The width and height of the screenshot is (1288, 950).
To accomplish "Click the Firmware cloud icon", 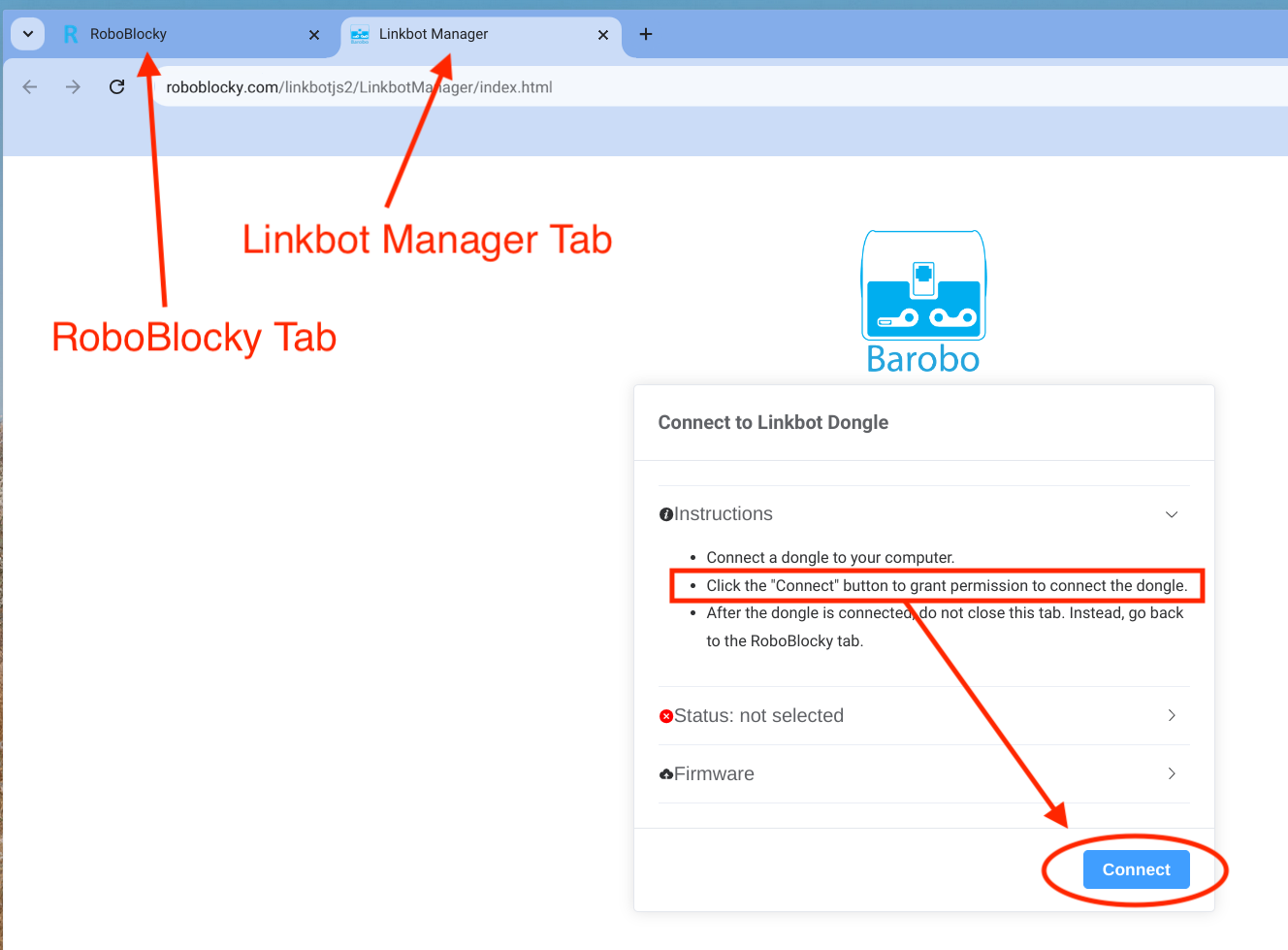I will tap(666, 774).
